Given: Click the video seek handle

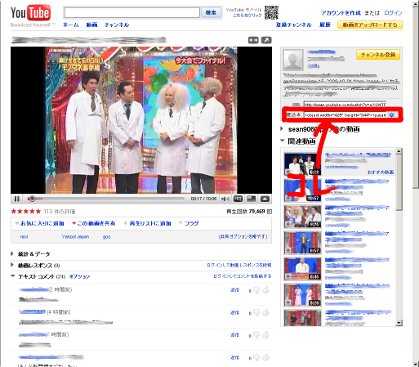Looking at the screenshot, I should tap(32, 199).
